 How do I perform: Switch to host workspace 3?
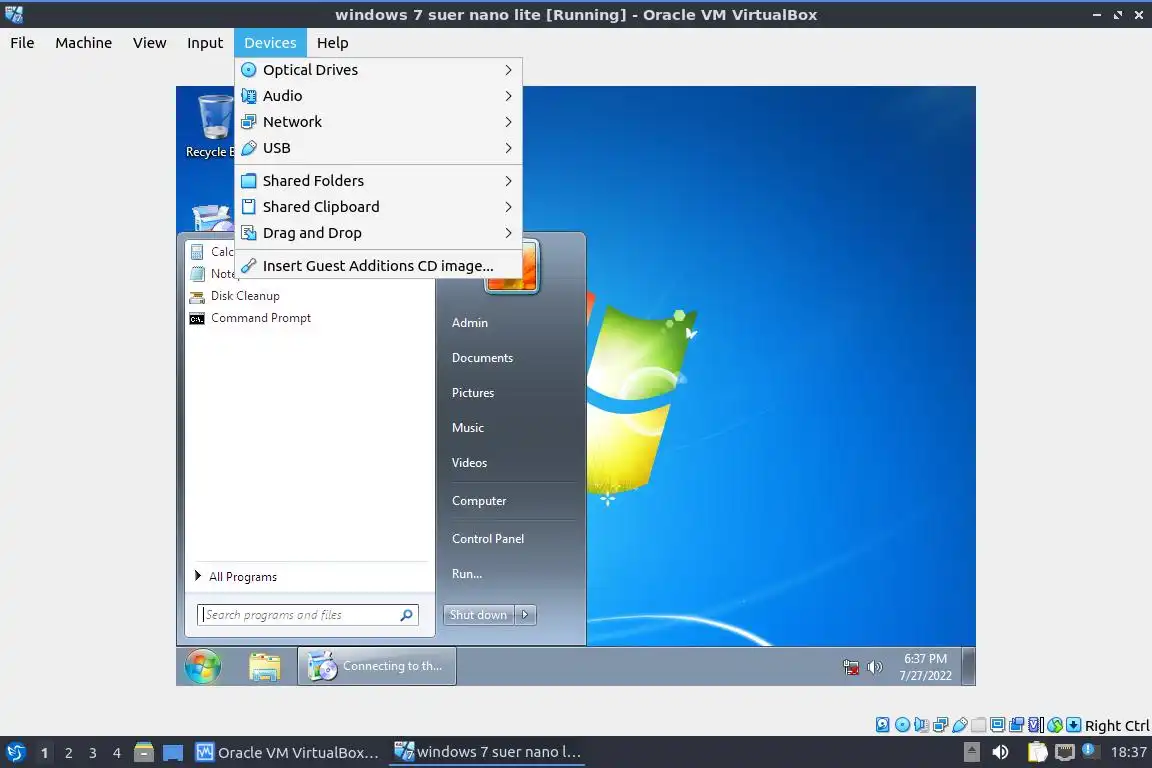[x=93, y=753]
